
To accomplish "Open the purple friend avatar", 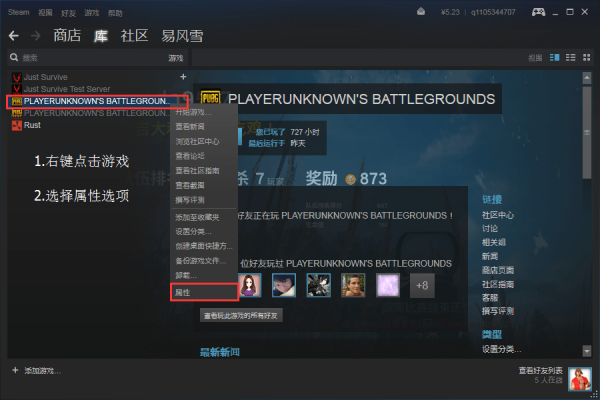I will click(x=388, y=285).
